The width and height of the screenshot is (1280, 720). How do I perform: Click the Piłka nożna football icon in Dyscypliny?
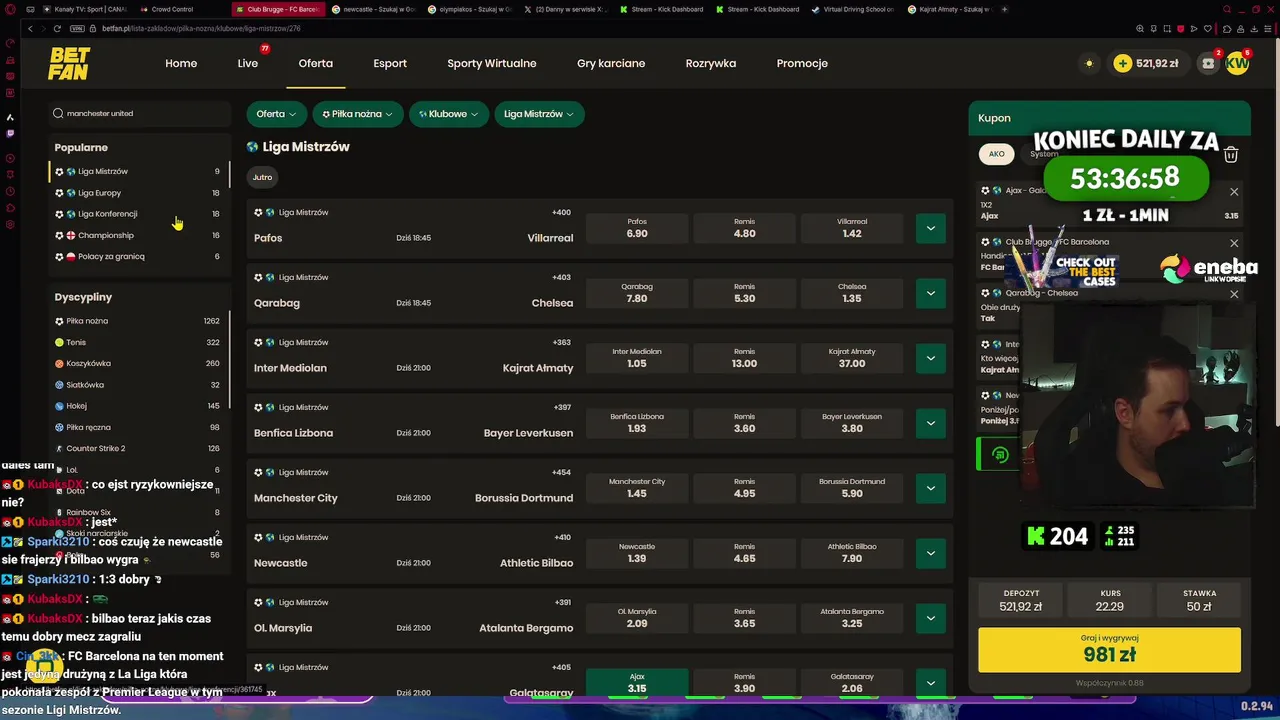tap(59, 321)
